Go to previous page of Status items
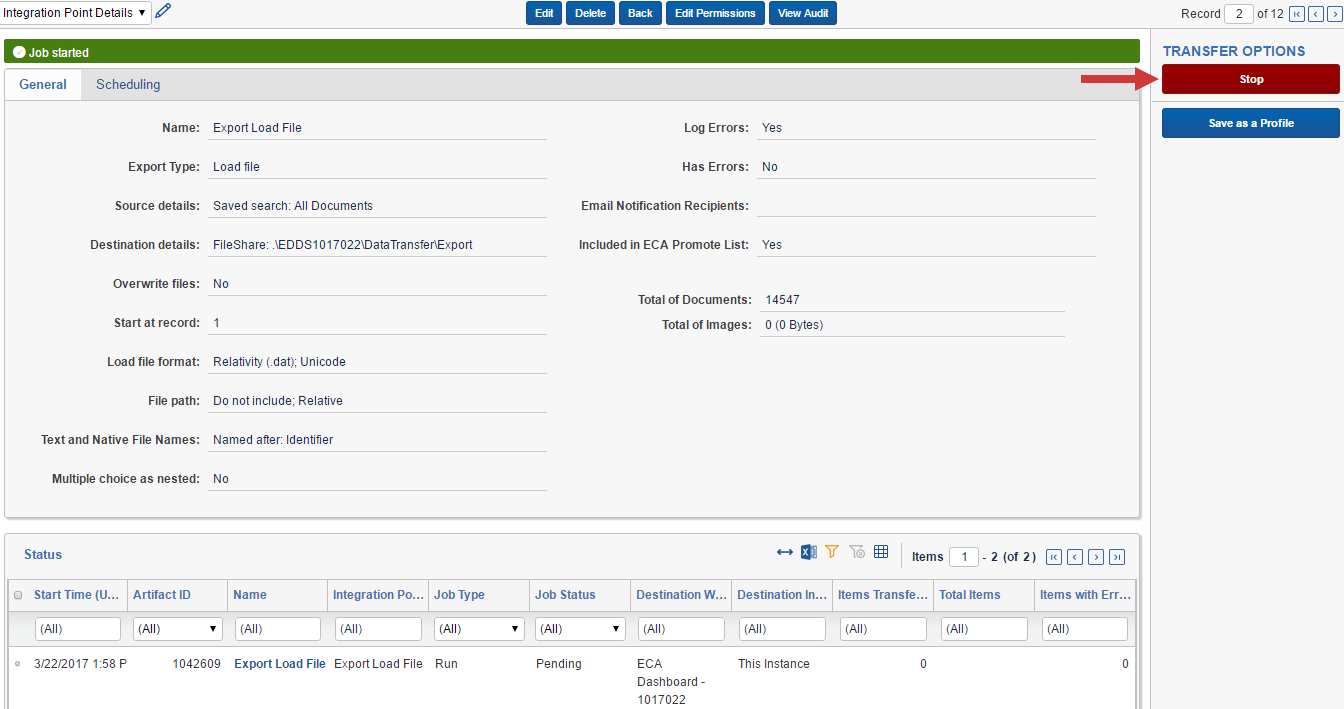The height and width of the screenshot is (709, 1344). 1075,557
